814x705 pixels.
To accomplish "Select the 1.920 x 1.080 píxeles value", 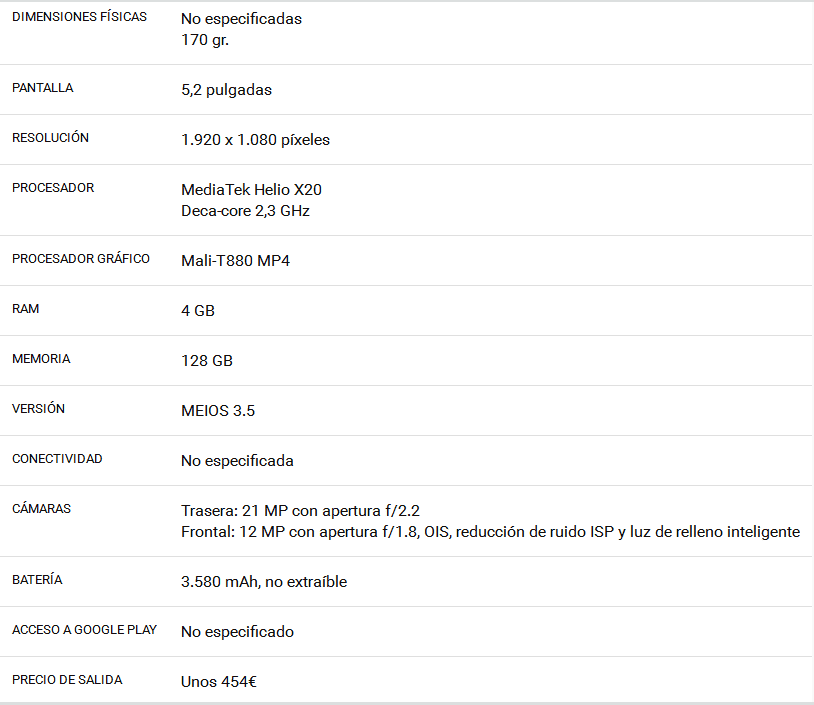I will coord(255,140).
